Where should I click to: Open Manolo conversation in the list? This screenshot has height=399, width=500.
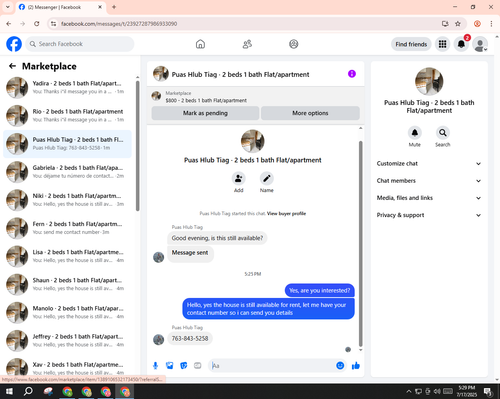[67, 312]
